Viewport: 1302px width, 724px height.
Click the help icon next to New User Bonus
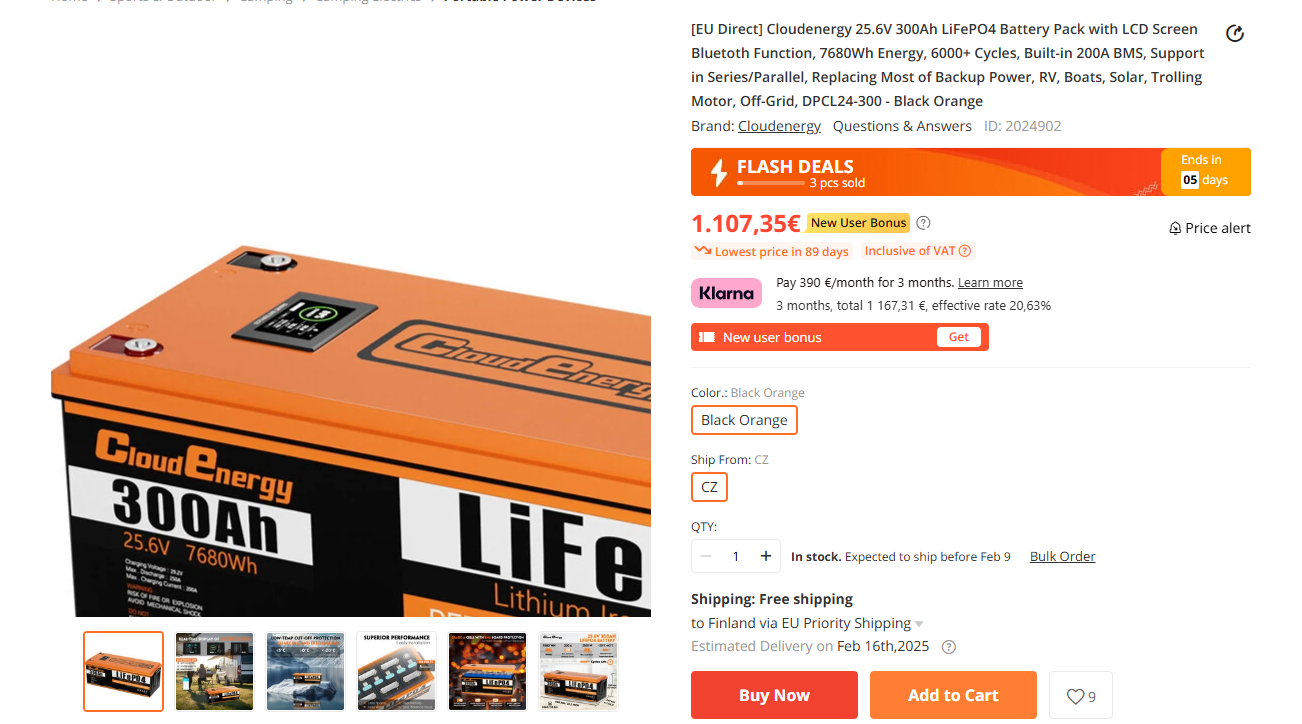coord(923,223)
